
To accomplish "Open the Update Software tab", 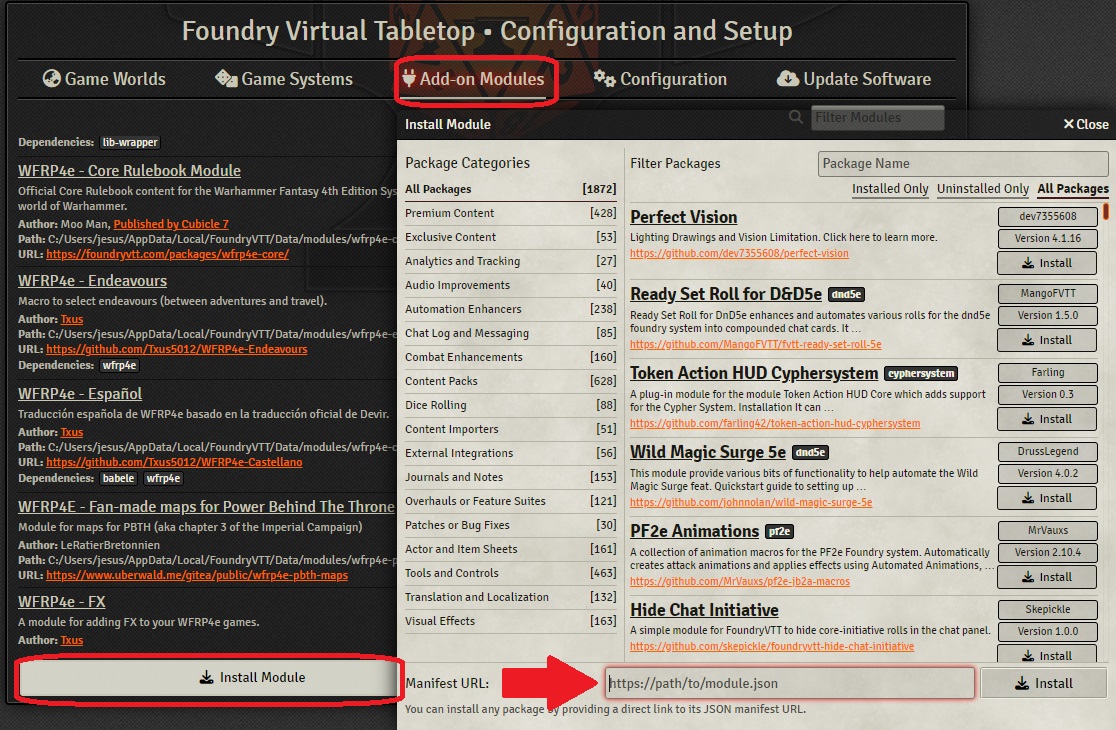I will point(853,79).
